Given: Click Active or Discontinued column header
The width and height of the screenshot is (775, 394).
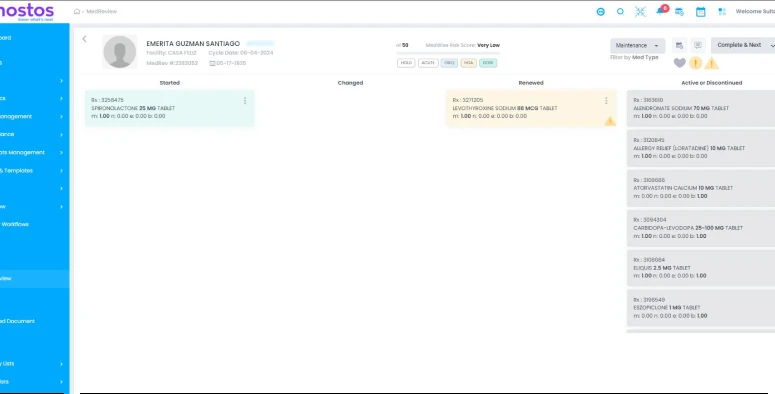Looking at the screenshot, I should point(711,83).
